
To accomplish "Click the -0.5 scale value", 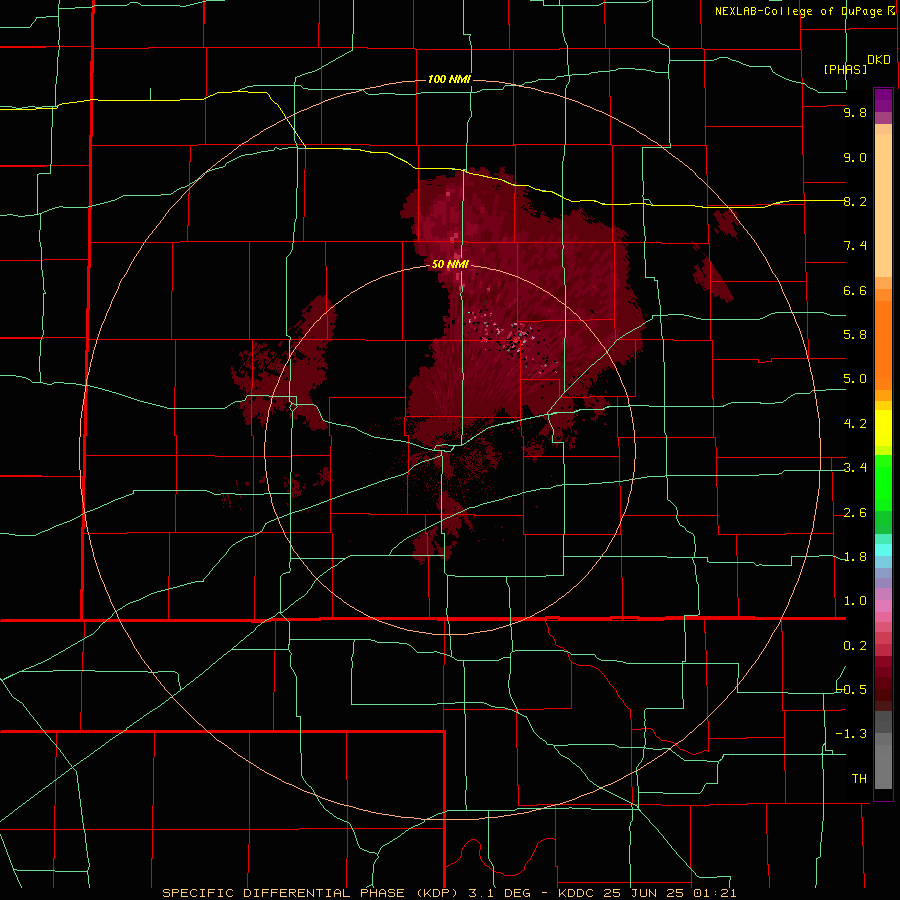I will pos(852,690).
